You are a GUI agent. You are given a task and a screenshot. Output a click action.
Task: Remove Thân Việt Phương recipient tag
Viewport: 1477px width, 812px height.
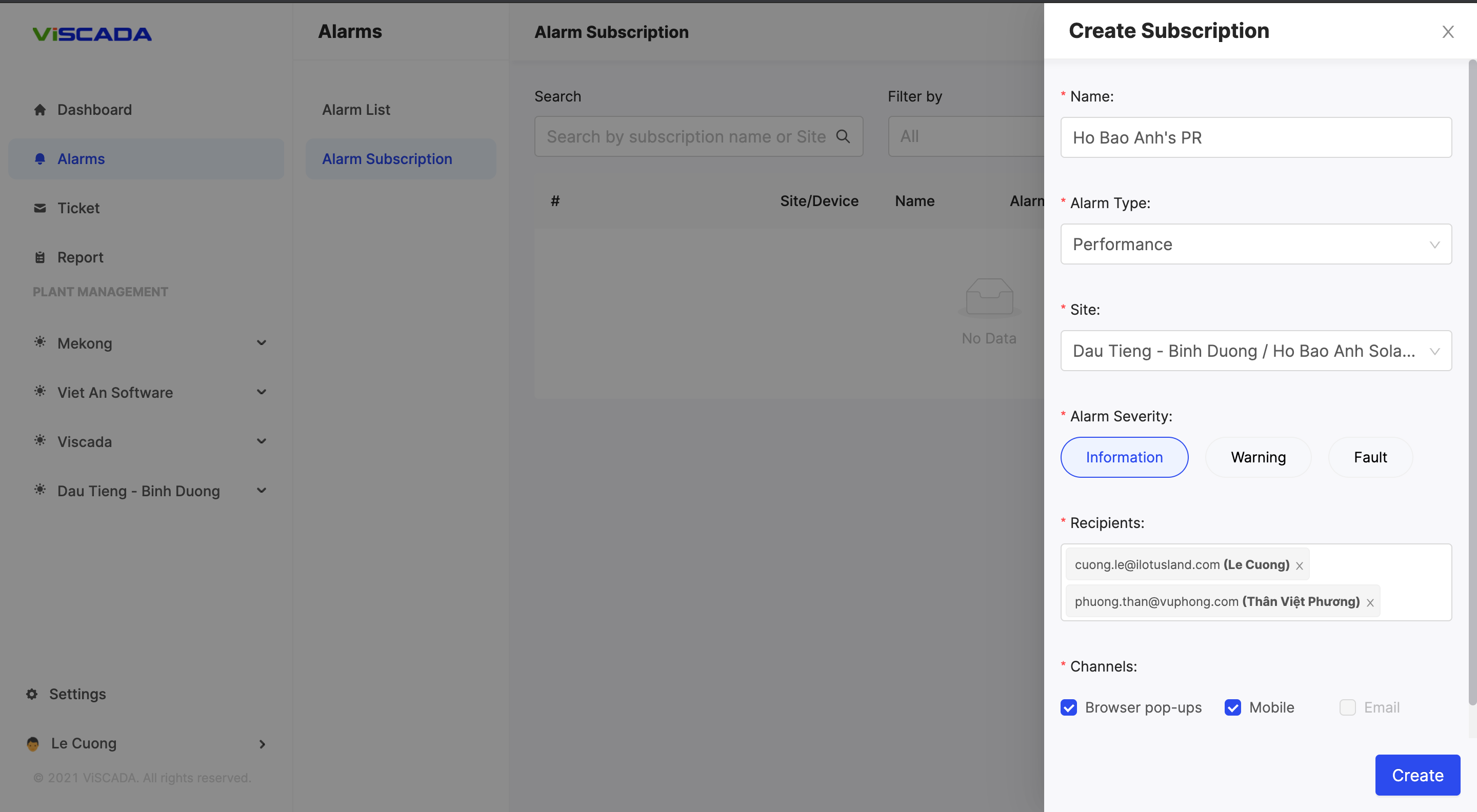tap(1370, 602)
